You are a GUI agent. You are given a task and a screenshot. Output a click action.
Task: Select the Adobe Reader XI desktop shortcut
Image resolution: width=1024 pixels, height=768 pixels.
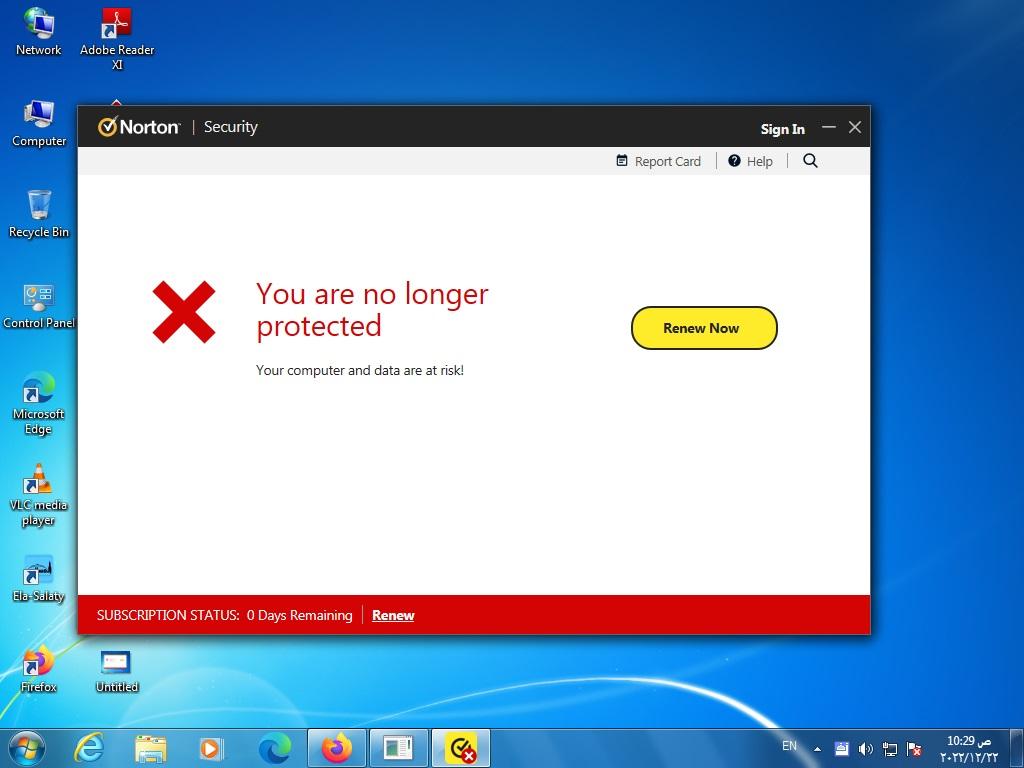[x=117, y=39]
